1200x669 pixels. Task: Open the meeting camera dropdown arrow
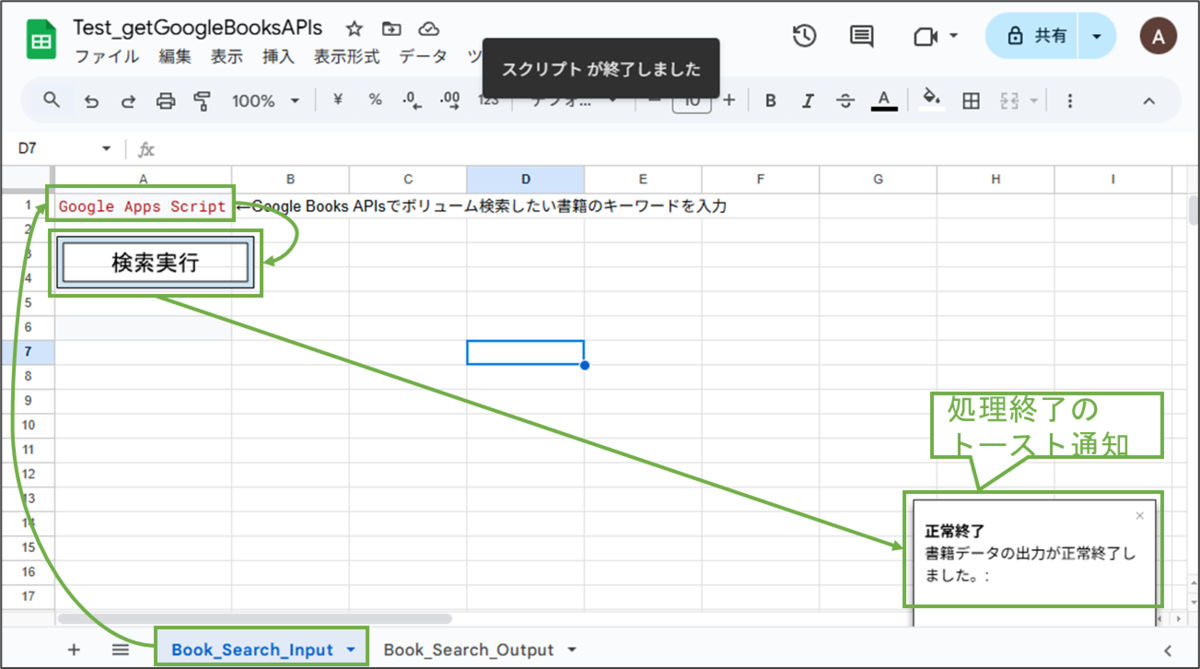(x=953, y=36)
